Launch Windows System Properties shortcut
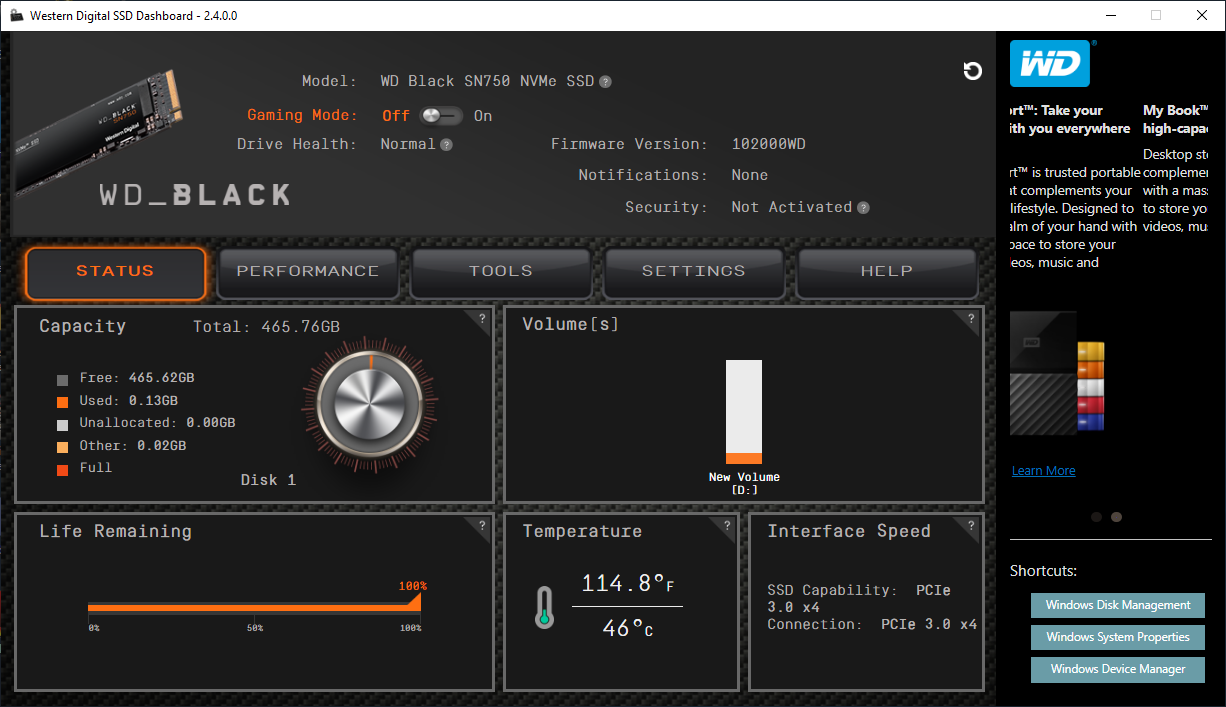 [1118, 637]
